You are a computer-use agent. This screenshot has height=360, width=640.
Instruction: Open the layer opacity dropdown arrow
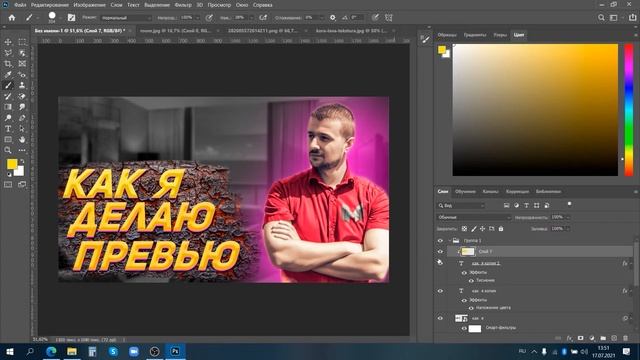tap(568, 217)
